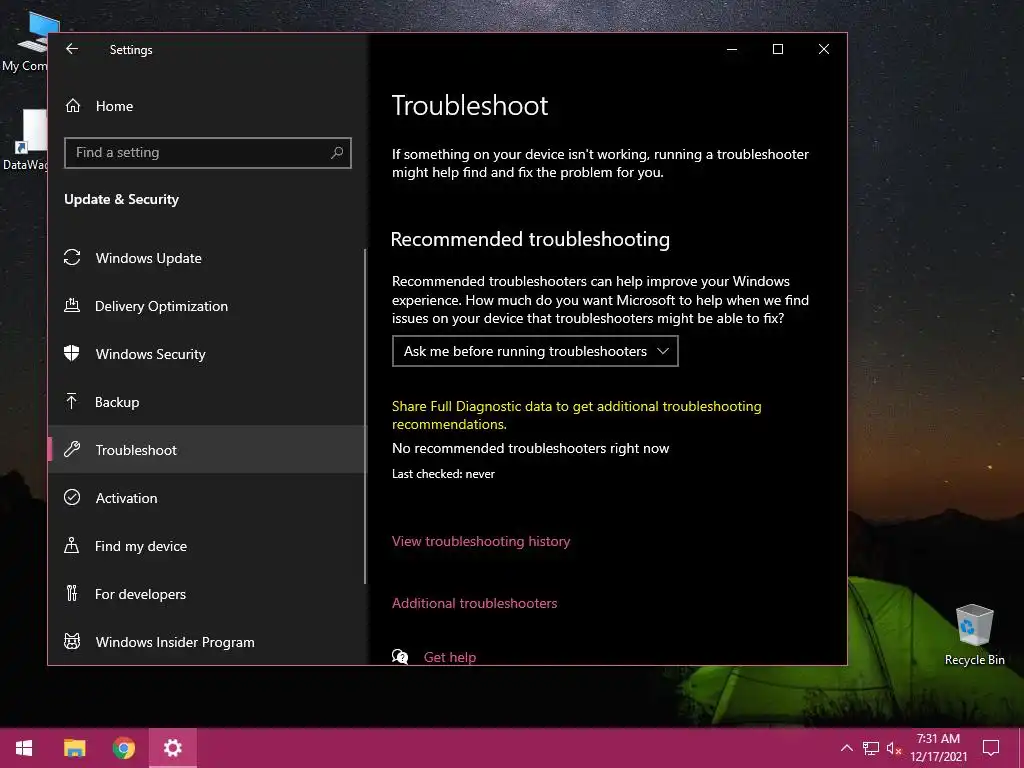Click the Settings gear on the taskbar

click(172, 748)
